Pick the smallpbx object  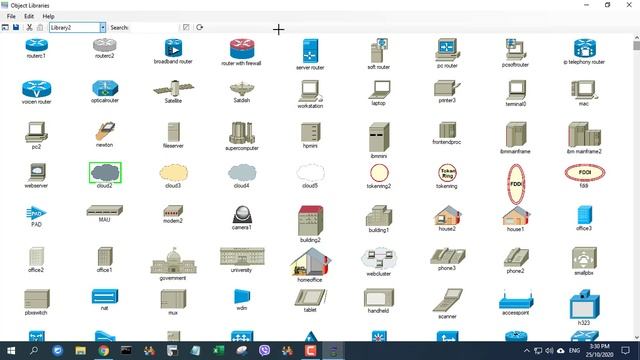click(x=584, y=258)
